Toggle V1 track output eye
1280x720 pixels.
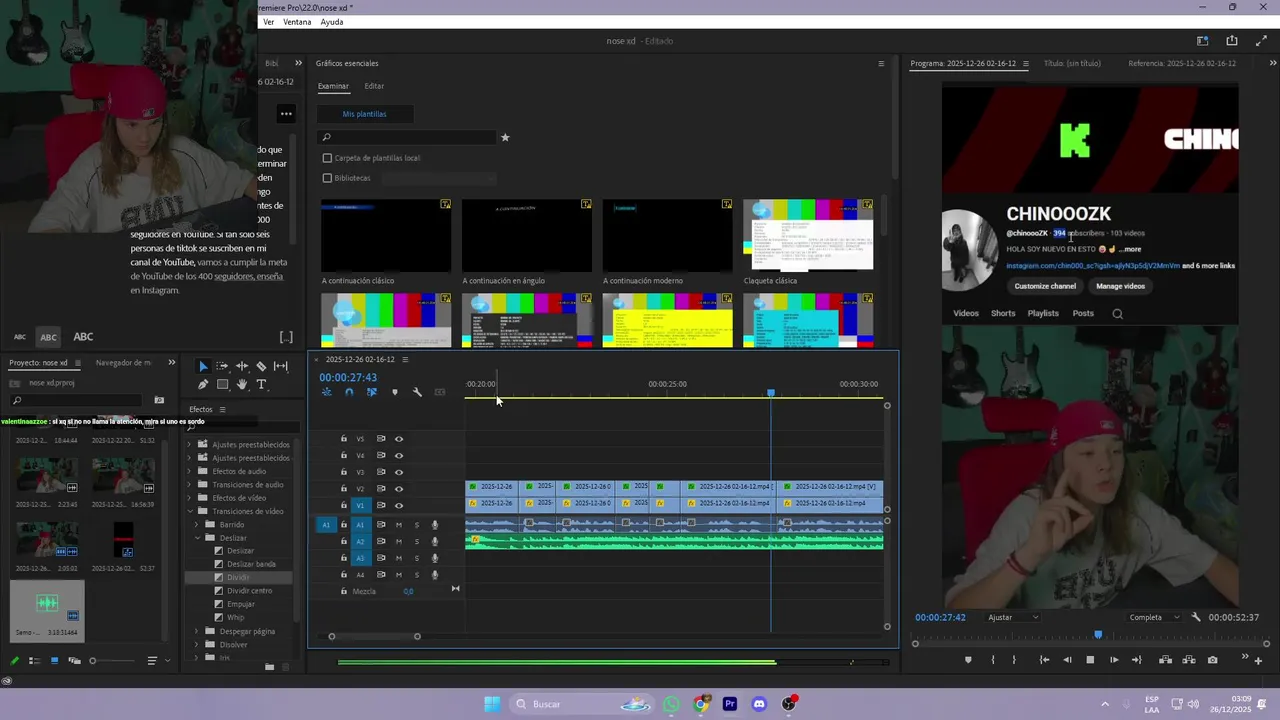(399, 506)
